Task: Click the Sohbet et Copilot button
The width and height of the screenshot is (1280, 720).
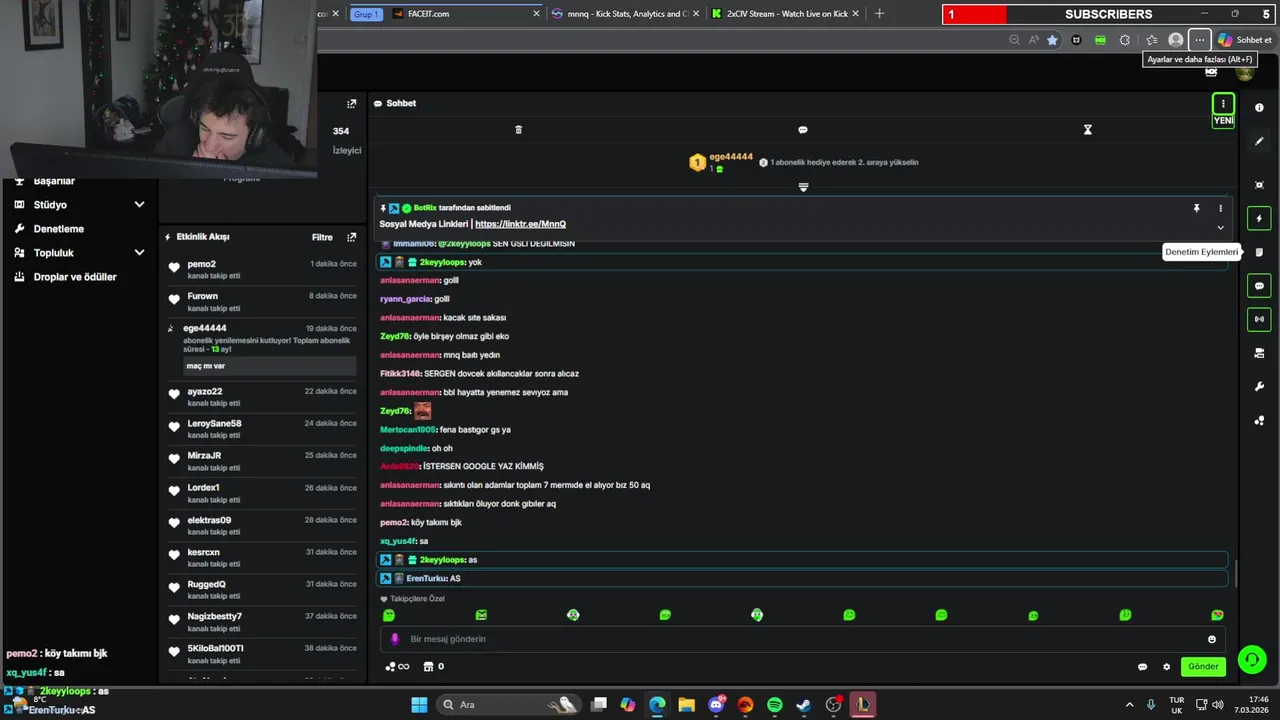Action: [1244, 40]
